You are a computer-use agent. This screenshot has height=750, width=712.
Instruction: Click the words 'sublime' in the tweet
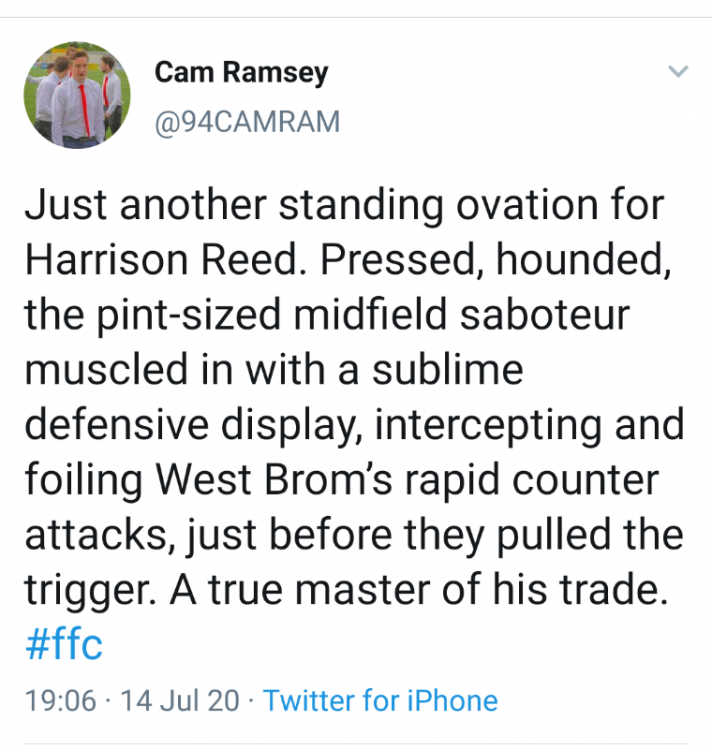point(448,371)
